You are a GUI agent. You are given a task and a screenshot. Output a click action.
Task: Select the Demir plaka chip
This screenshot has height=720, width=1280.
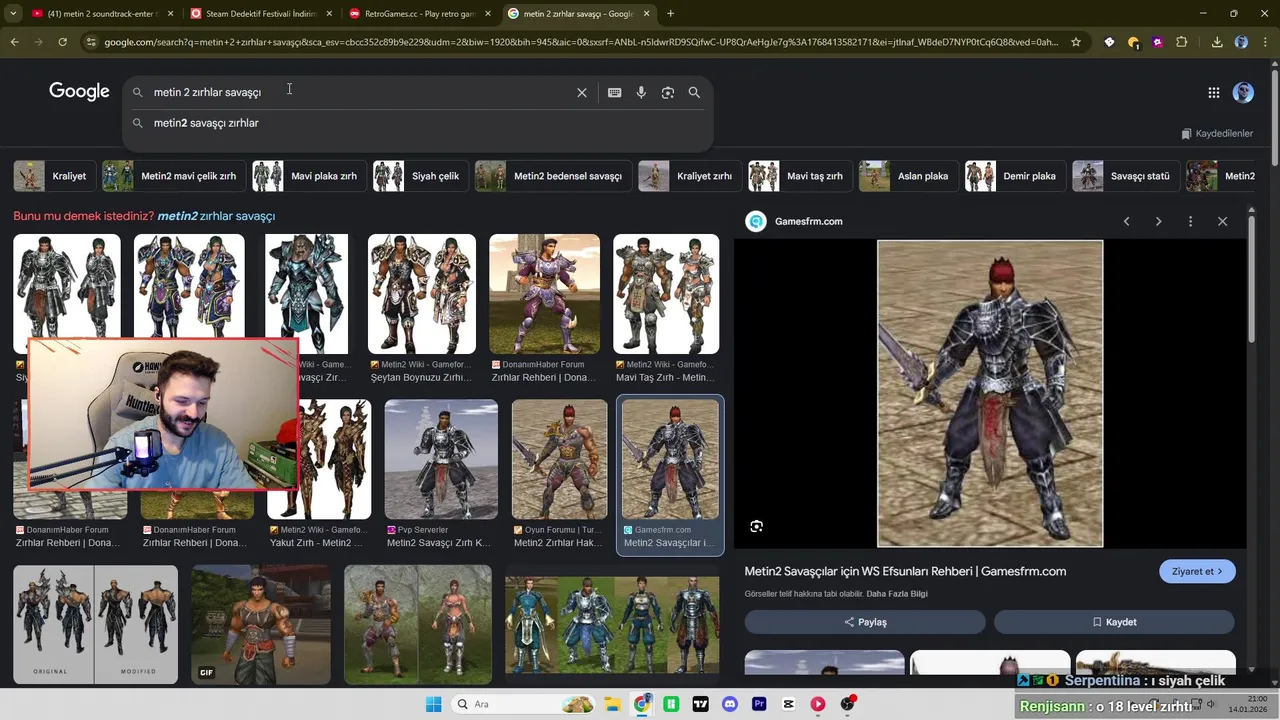pos(1013,176)
